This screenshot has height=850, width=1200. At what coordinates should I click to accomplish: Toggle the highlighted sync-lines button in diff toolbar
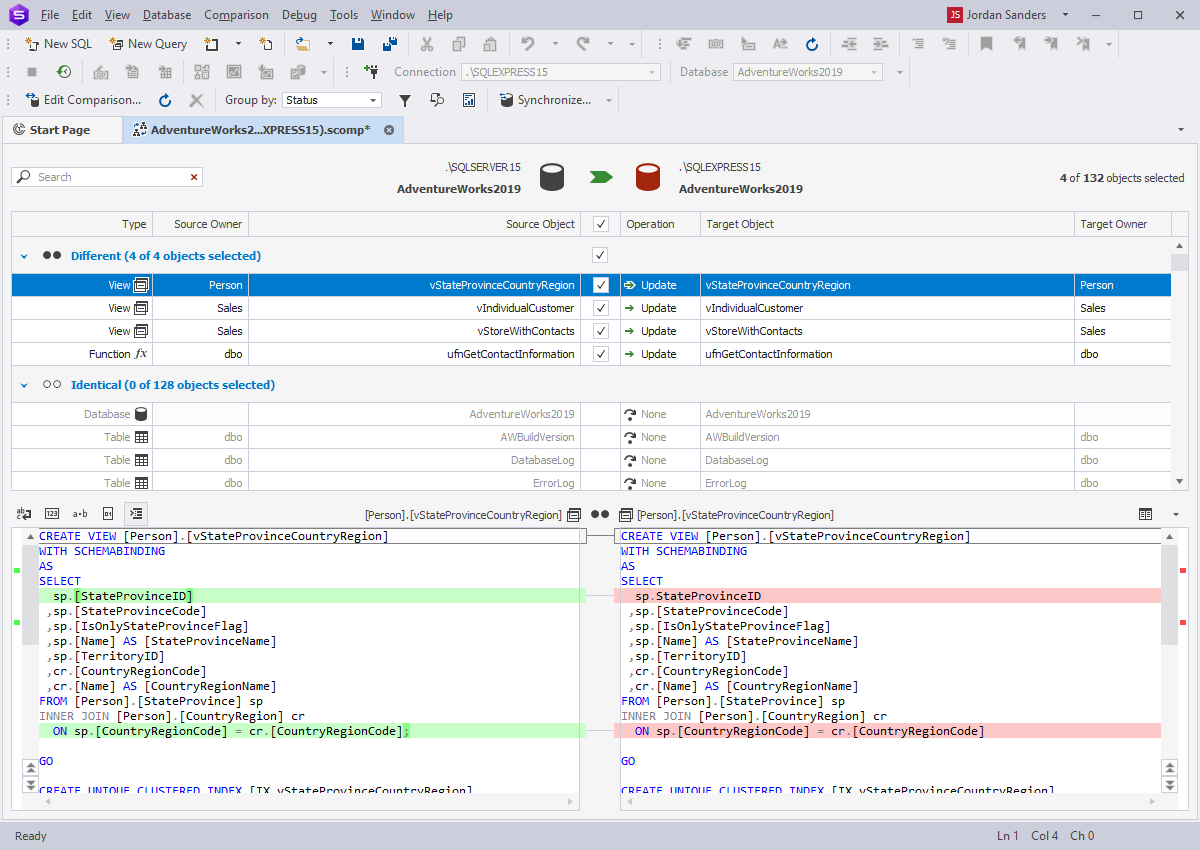137,514
